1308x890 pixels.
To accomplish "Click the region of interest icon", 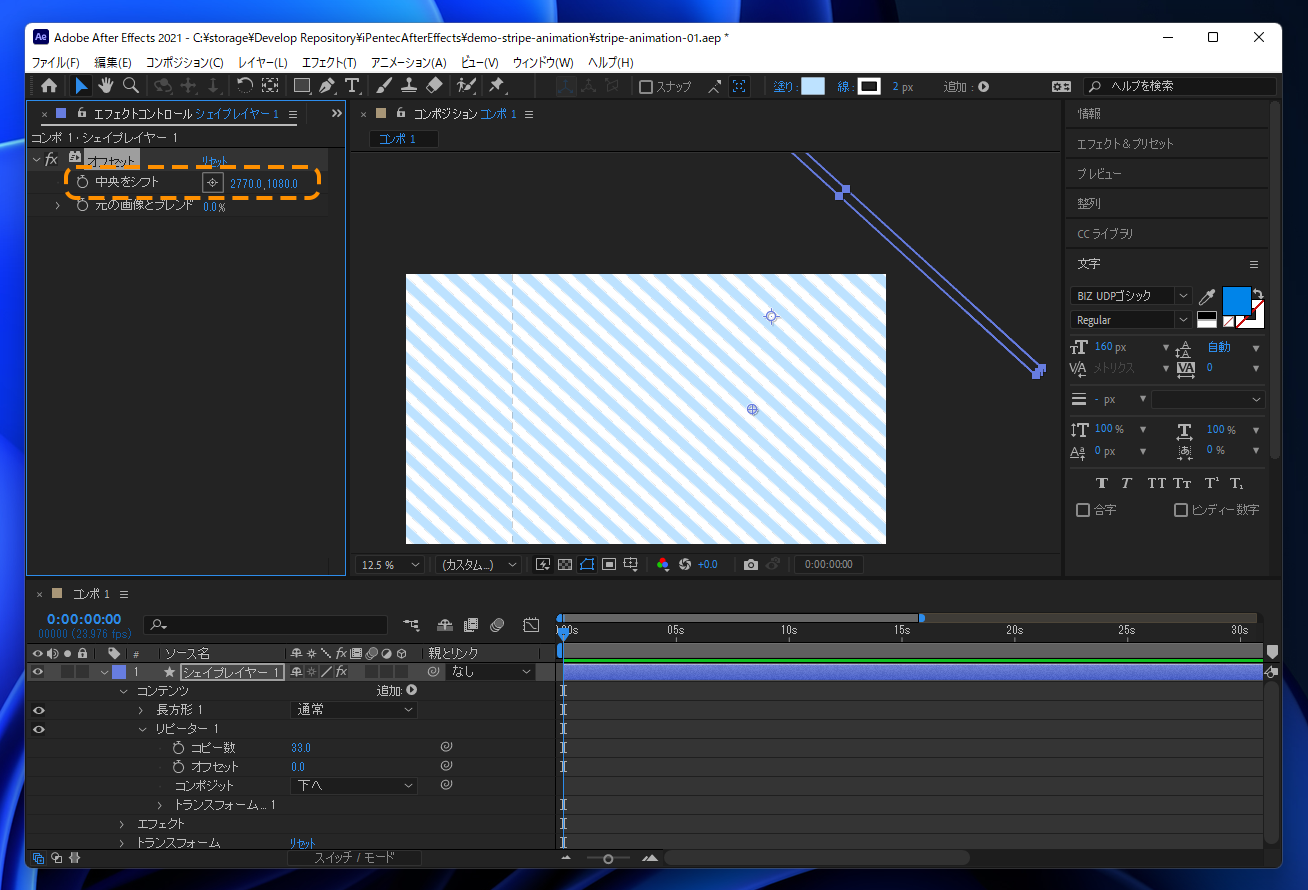I will click(x=609, y=565).
